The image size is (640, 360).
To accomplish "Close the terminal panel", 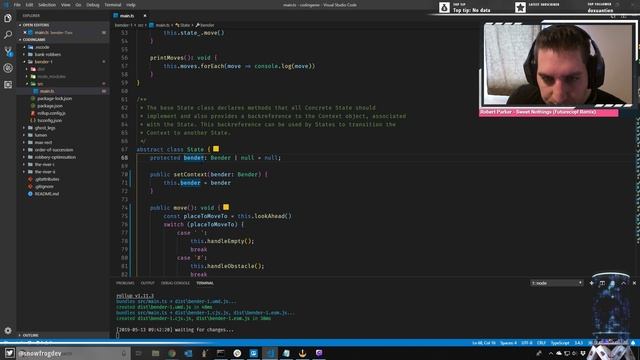I will (634, 283).
